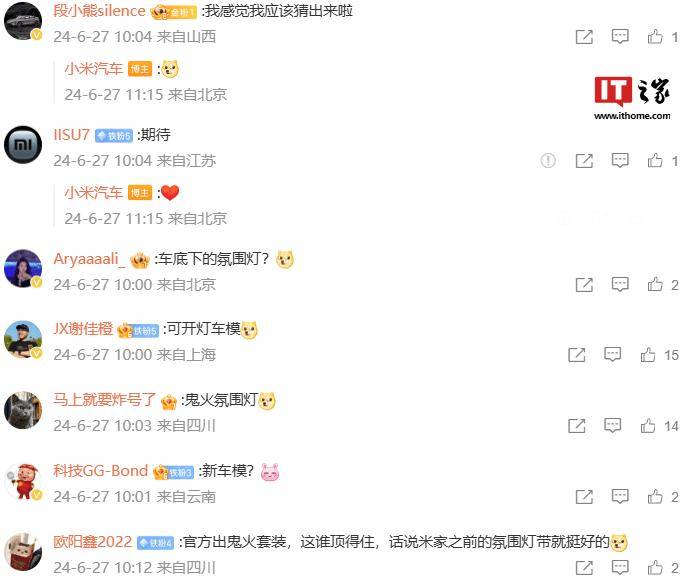Repost the 鬼火氛围灯 comment from 四川
Viewport: 685px width, 583px height.
(577, 426)
